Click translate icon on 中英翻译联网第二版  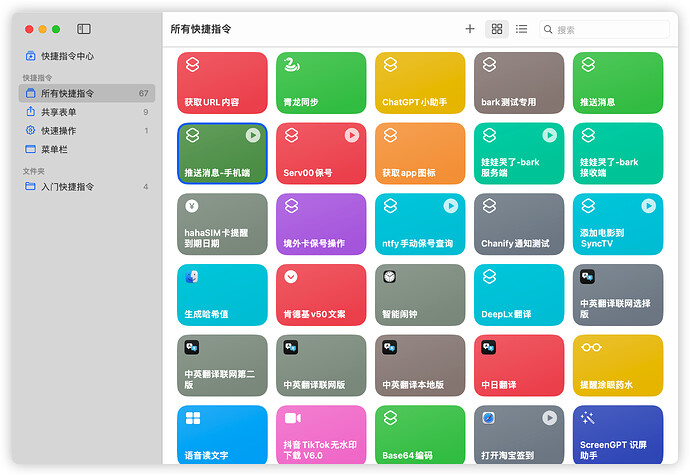192,347
